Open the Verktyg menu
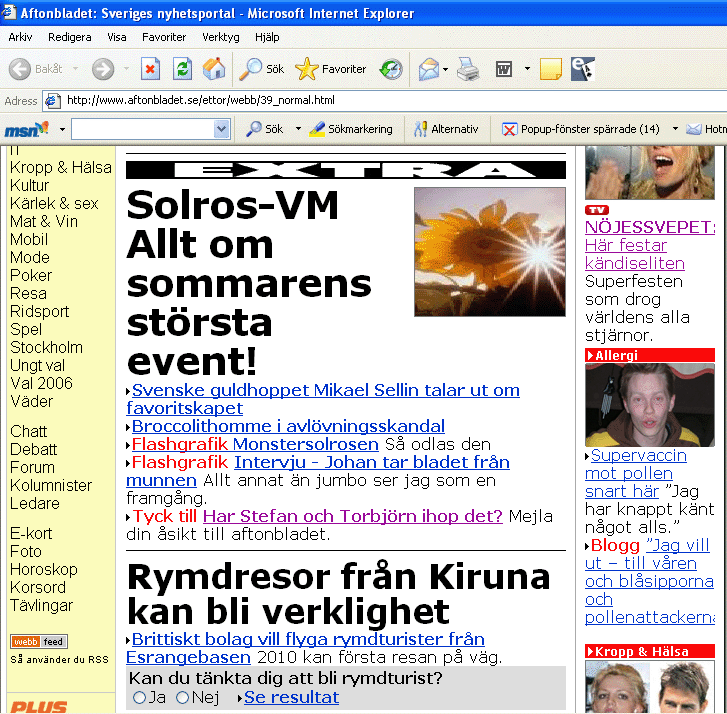This screenshot has width=727, height=714. pyautogui.click(x=221, y=37)
